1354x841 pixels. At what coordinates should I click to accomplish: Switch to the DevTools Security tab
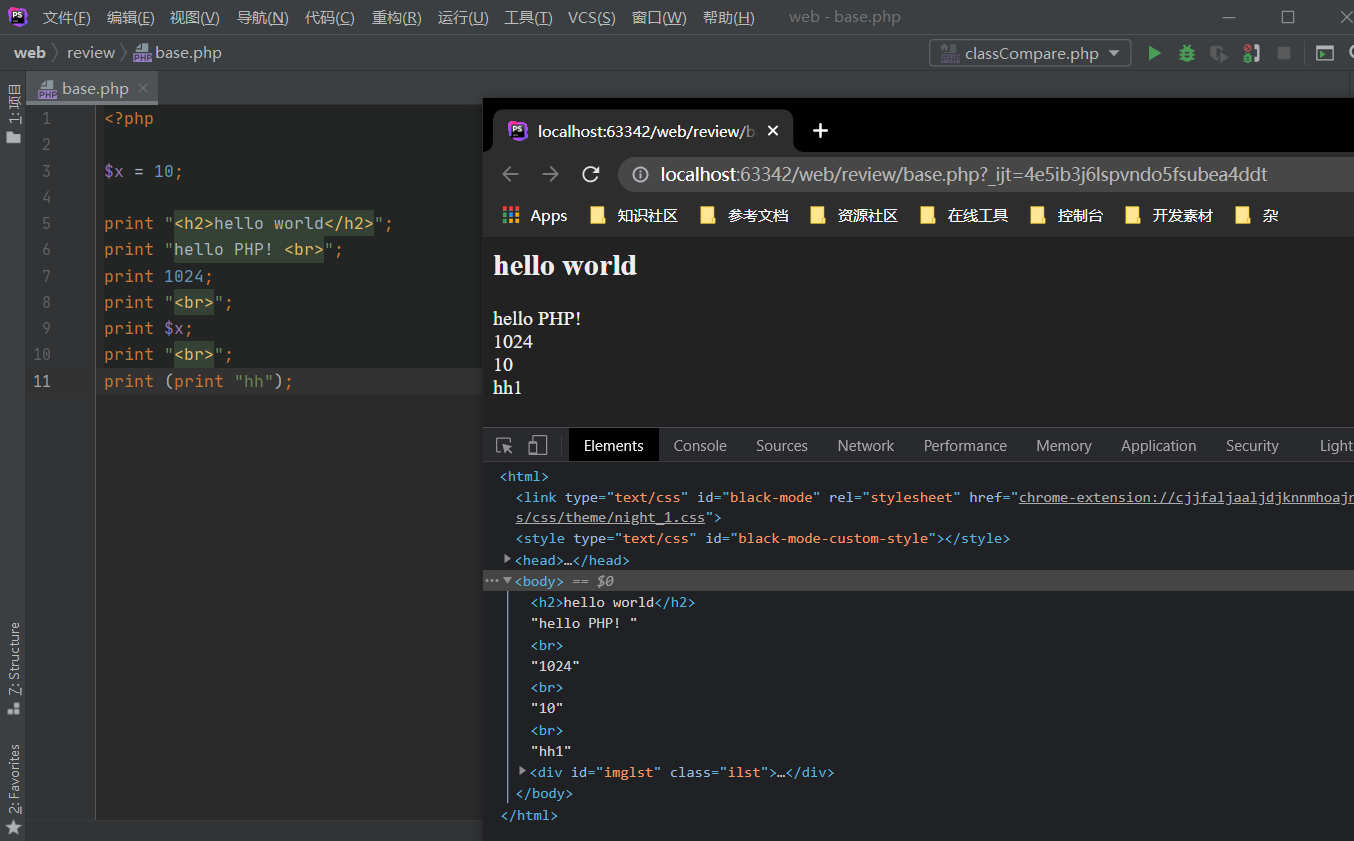[x=1252, y=446]
